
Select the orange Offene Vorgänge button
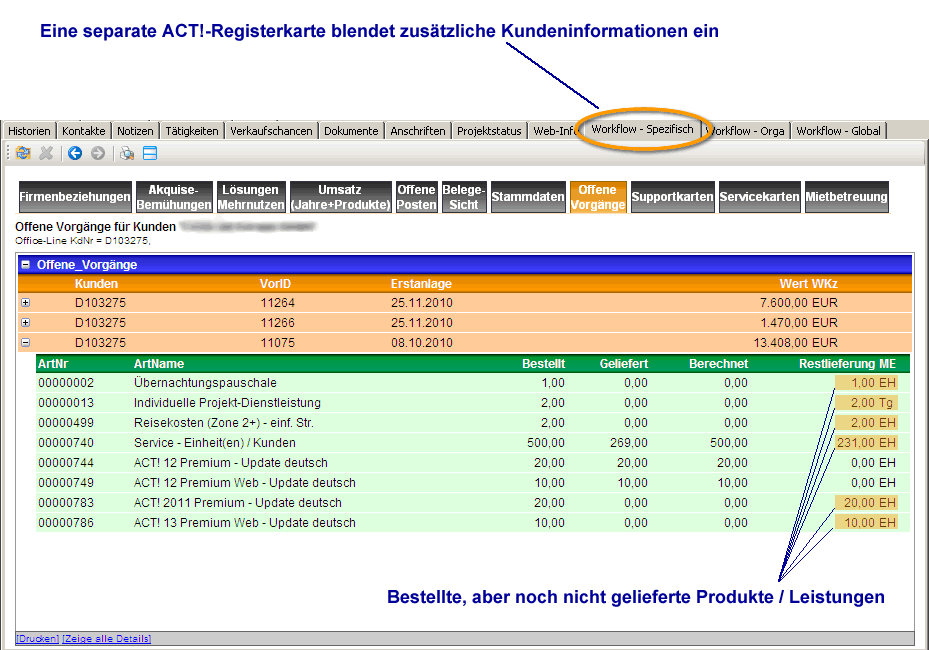click(x=598, y=197)
